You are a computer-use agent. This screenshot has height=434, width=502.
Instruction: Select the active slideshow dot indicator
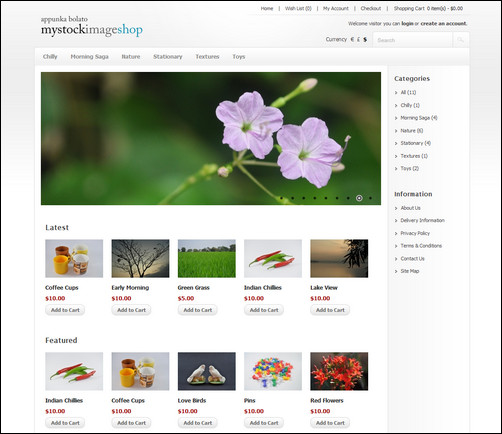pos(359,198)
